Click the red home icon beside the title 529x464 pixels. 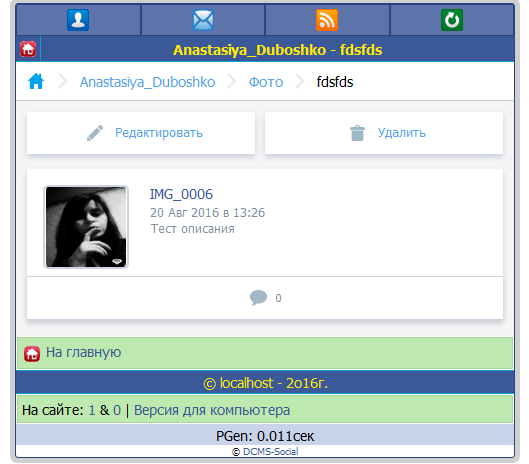28,49
